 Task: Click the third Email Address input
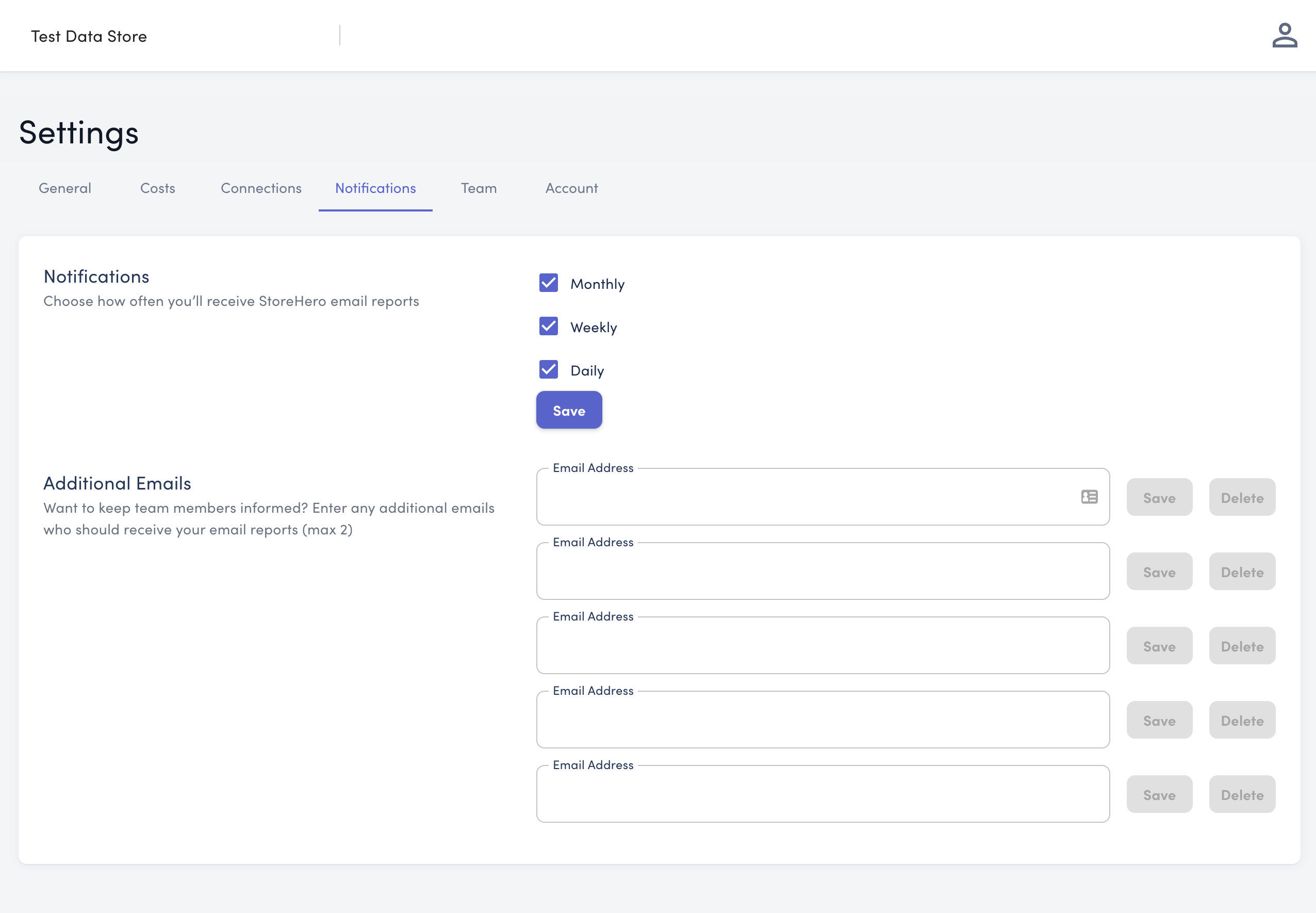822,646
